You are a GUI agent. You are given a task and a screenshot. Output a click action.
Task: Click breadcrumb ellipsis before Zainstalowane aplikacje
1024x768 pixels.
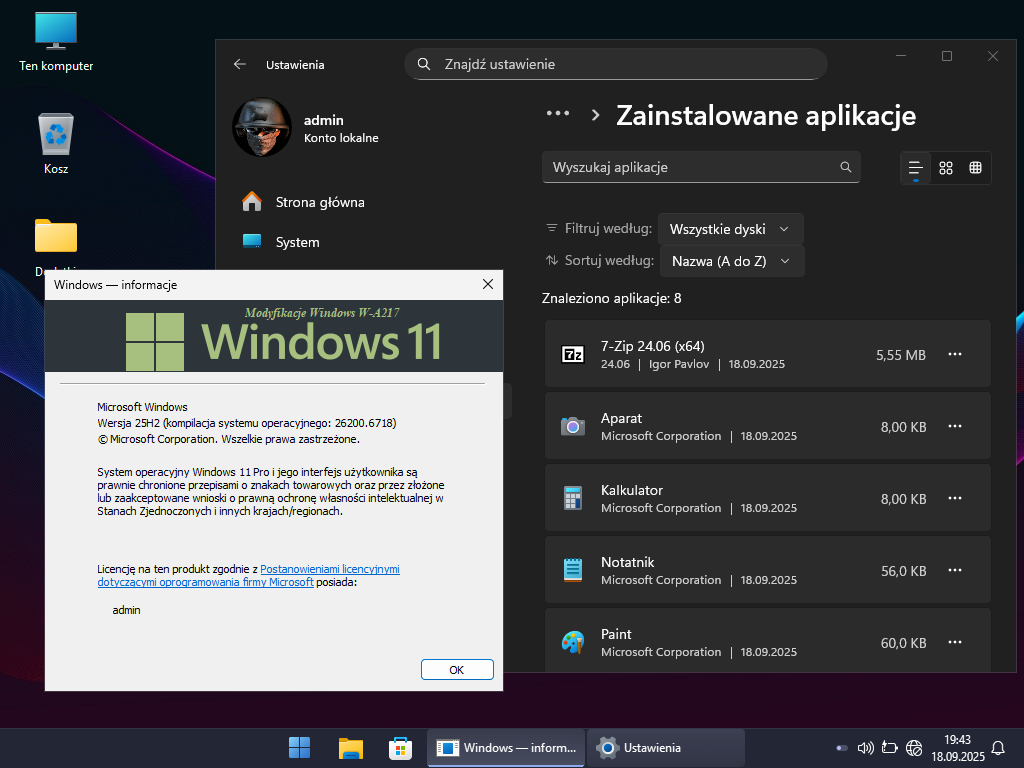557,115
